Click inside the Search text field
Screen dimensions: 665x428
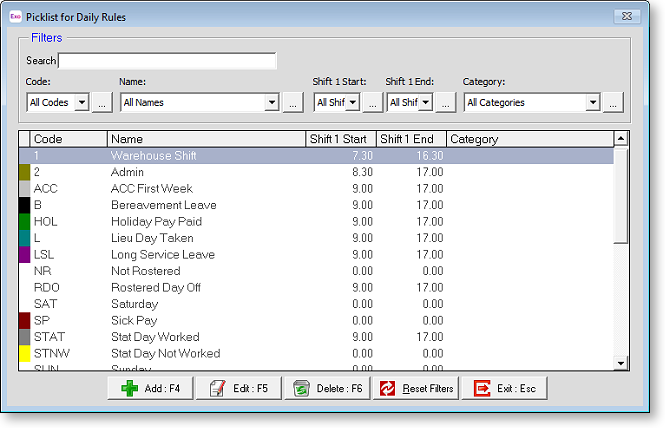[167, 61]
